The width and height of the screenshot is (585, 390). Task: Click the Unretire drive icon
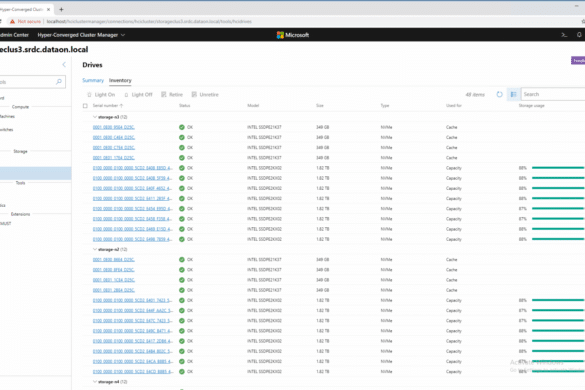[x=194, y=94]
